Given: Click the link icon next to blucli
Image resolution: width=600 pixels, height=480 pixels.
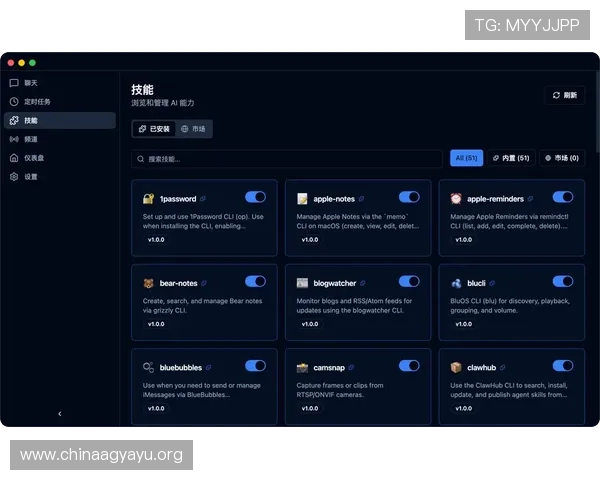Looking at the screenshot, I should point(492,283).
